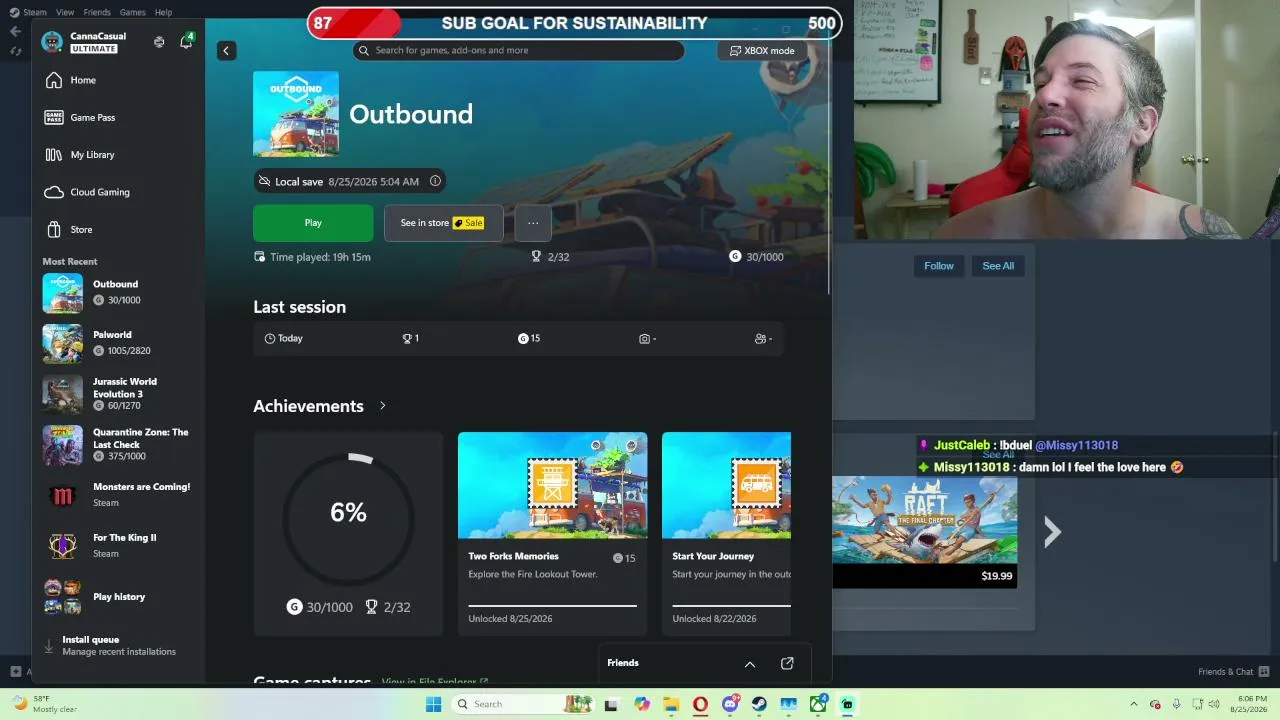This screenshot has height=720, width=1280.
Task: Click the For The King II icon
Action: 62,546
